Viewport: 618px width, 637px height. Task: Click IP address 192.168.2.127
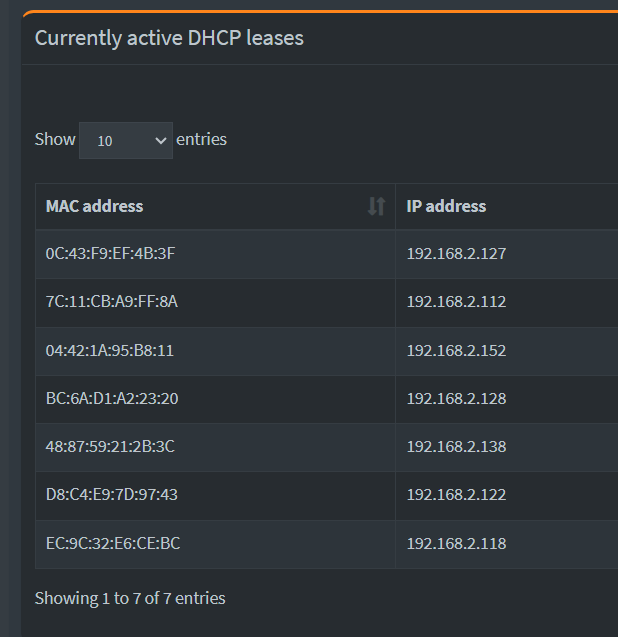(x=456, y=254)
